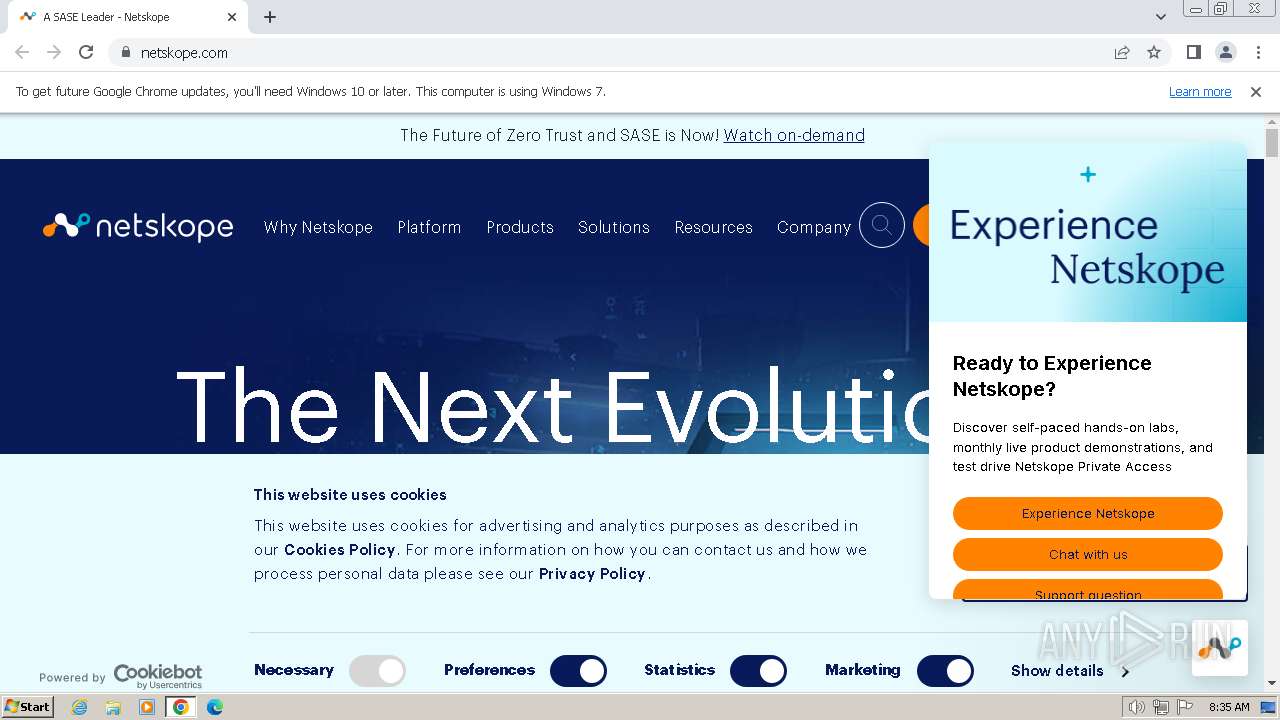Toggle the Statistics cookie switch
This screenshot has width=1280, height=720.
tap(758, 671)
